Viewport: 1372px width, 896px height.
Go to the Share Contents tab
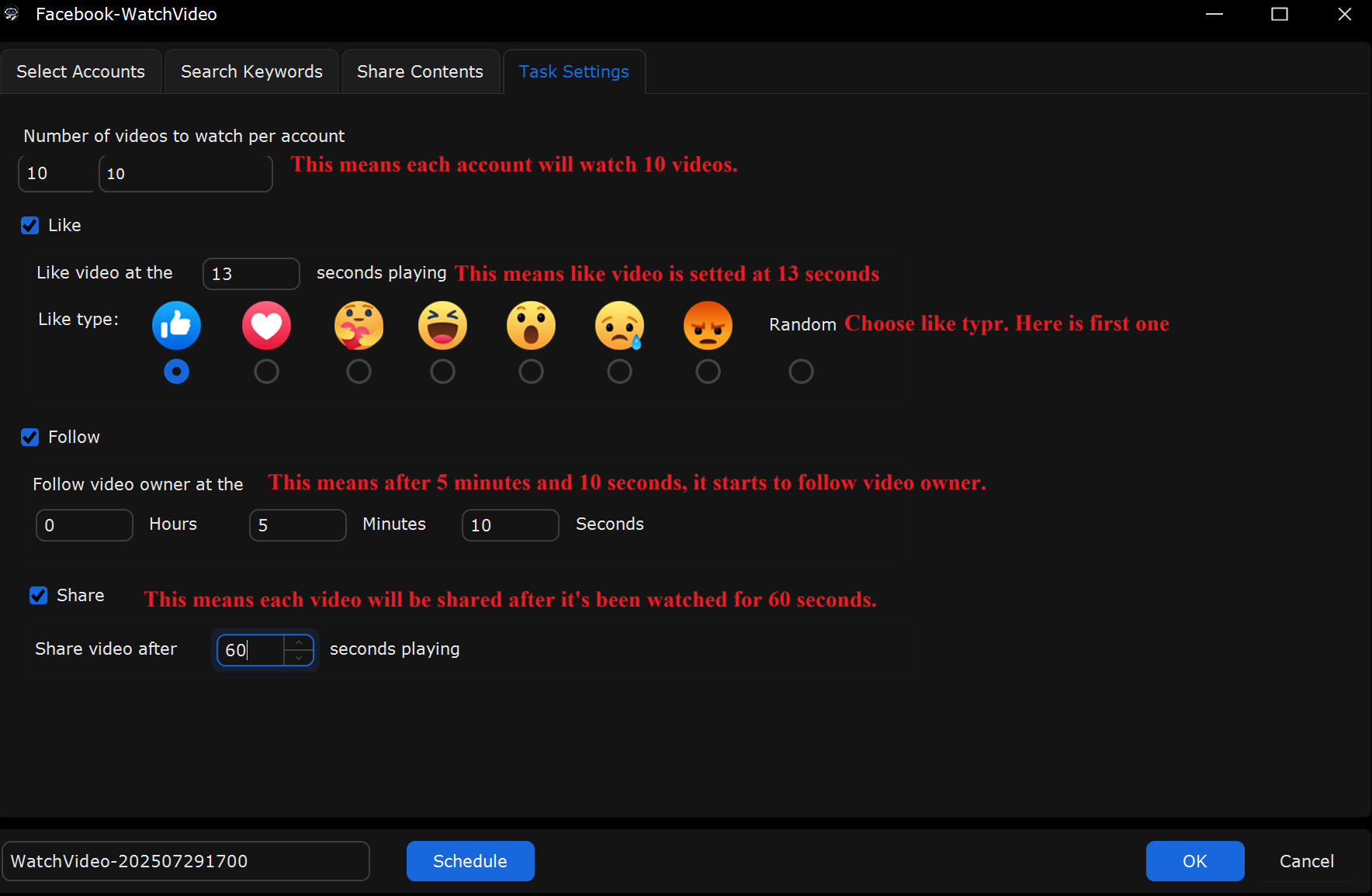(420, 71)
